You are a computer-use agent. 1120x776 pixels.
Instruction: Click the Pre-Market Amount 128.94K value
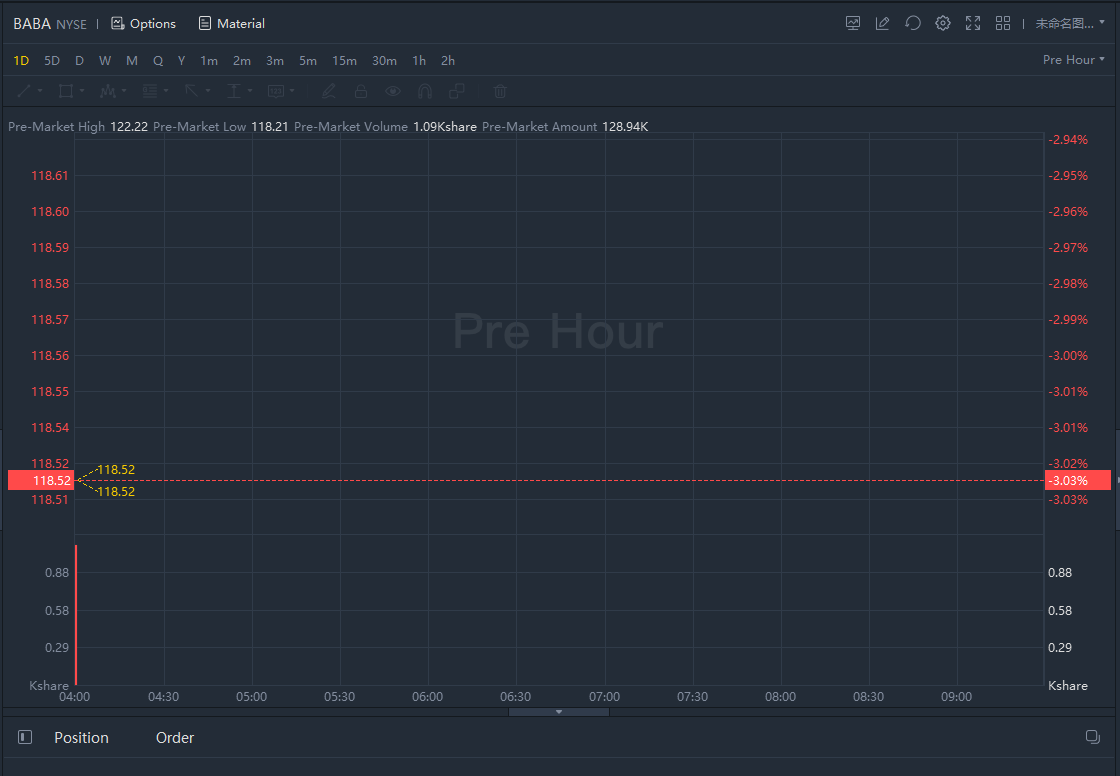625,126
